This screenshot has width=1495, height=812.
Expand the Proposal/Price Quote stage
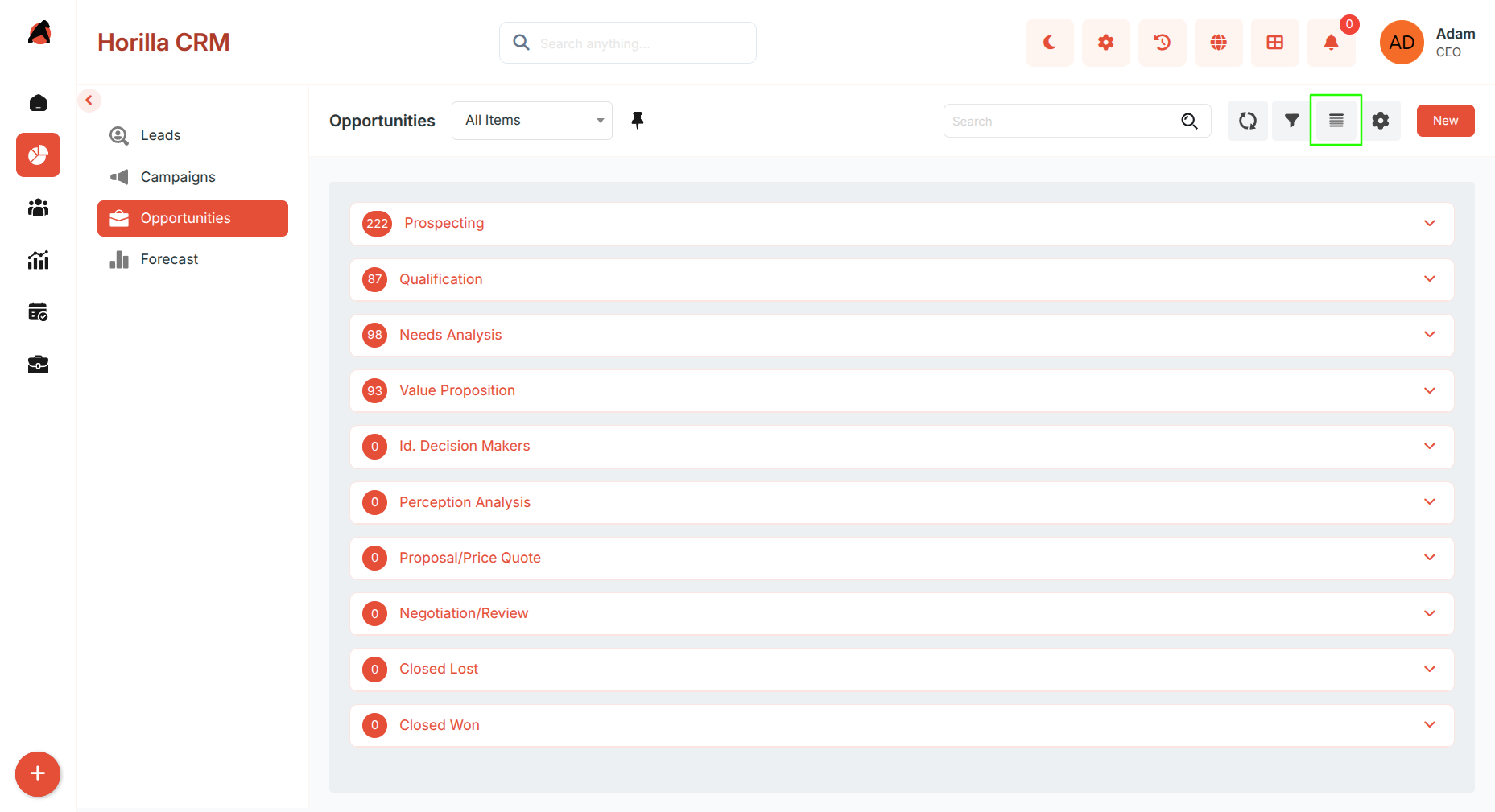click(x=902, y=558)
